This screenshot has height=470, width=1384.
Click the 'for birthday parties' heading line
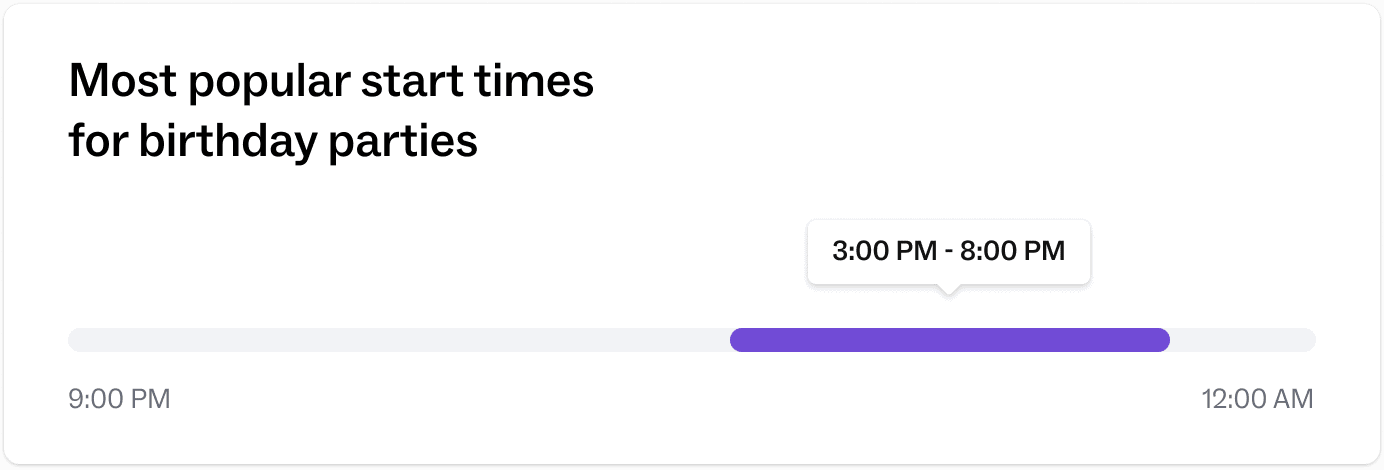click(273, 142)
